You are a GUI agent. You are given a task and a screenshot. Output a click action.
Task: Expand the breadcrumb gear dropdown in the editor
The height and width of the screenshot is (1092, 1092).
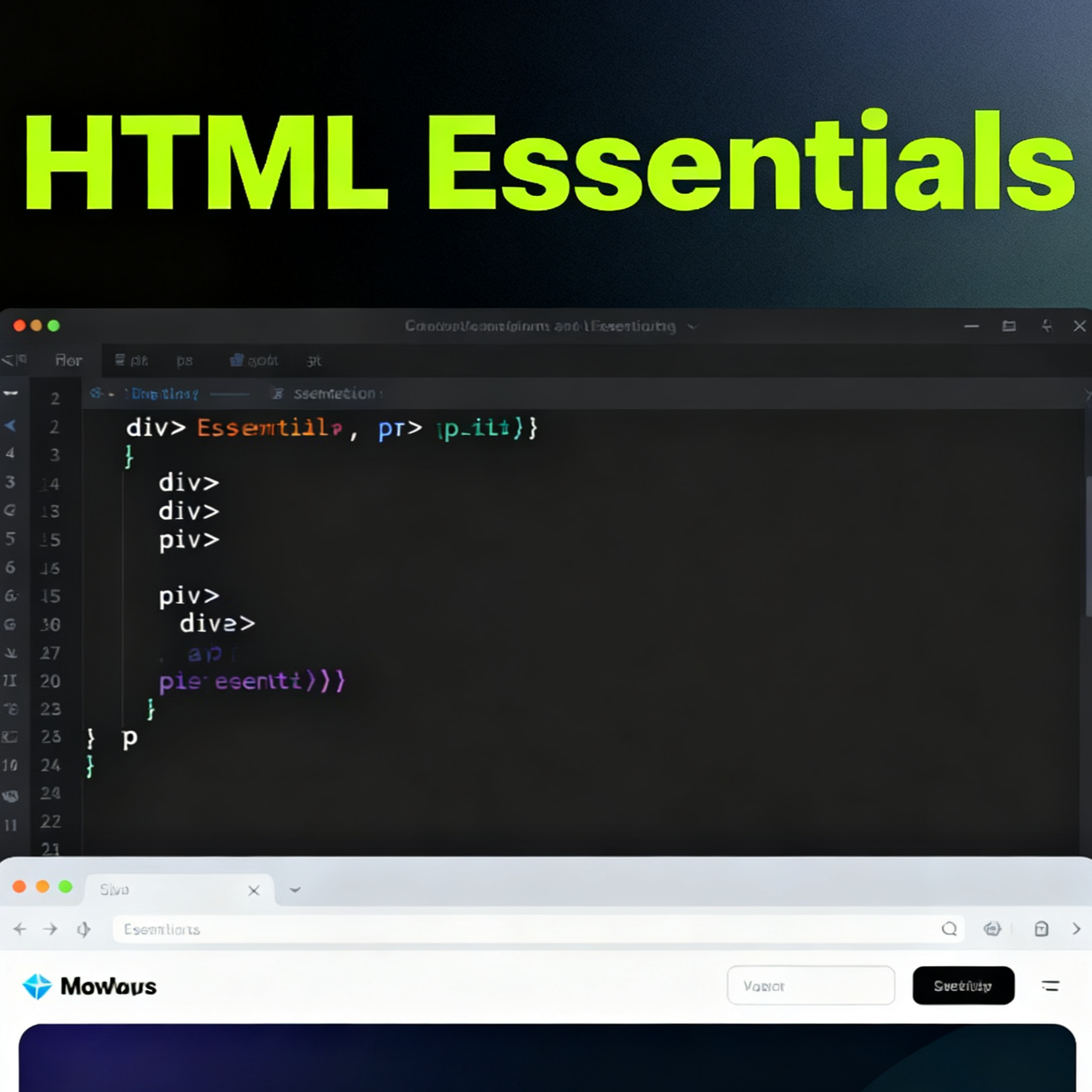[x=102, y=394]
